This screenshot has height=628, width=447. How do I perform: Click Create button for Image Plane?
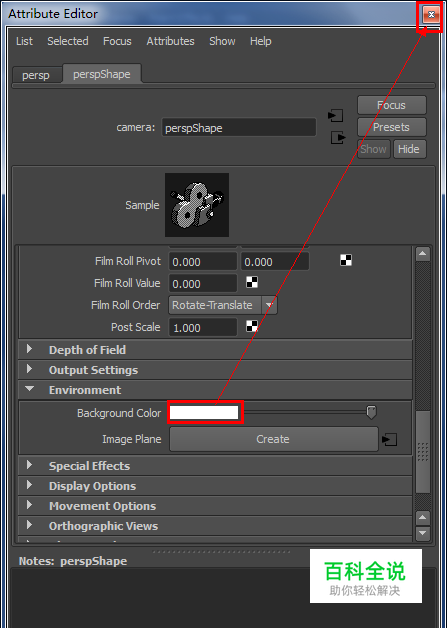273,439
